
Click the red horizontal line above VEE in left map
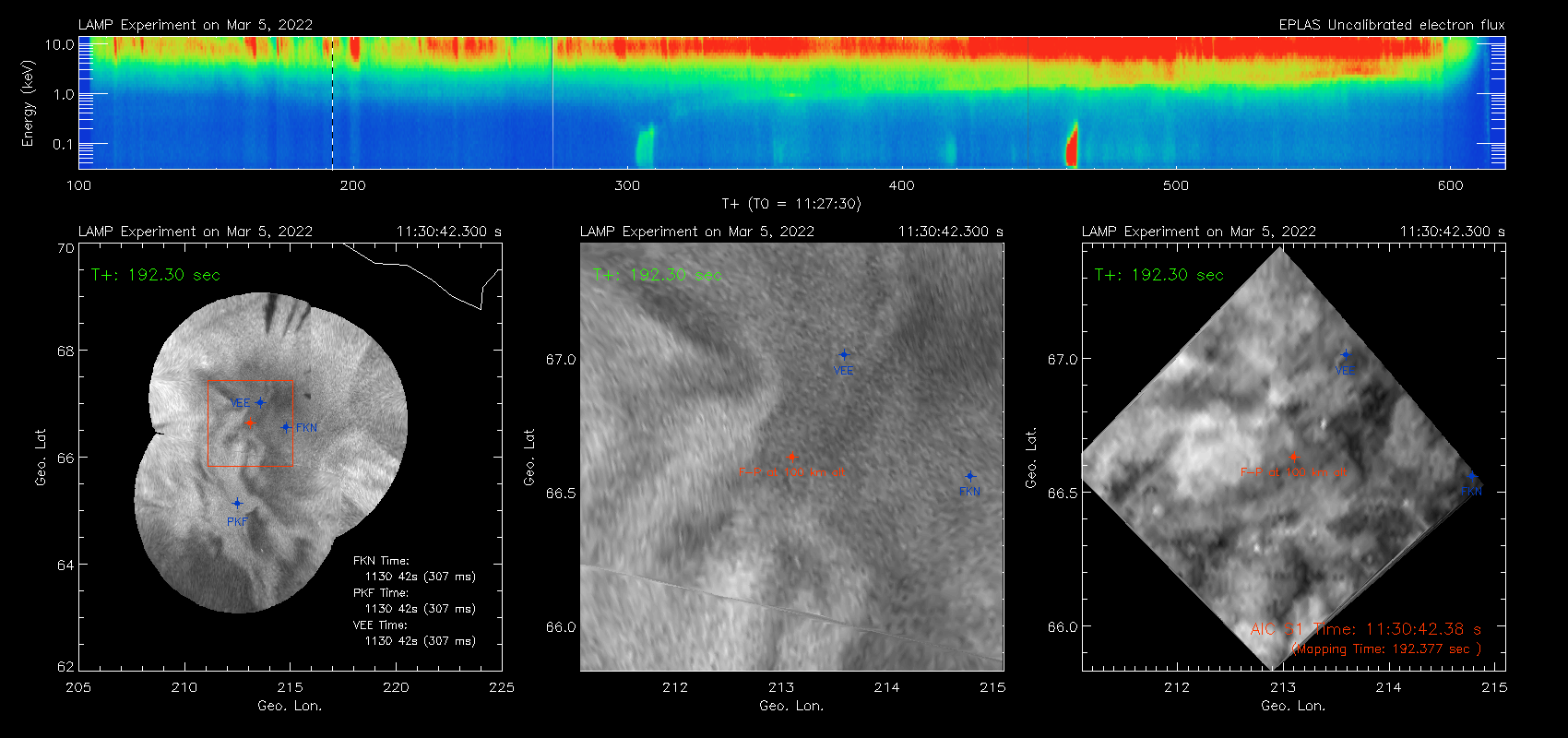pos(250,380)
